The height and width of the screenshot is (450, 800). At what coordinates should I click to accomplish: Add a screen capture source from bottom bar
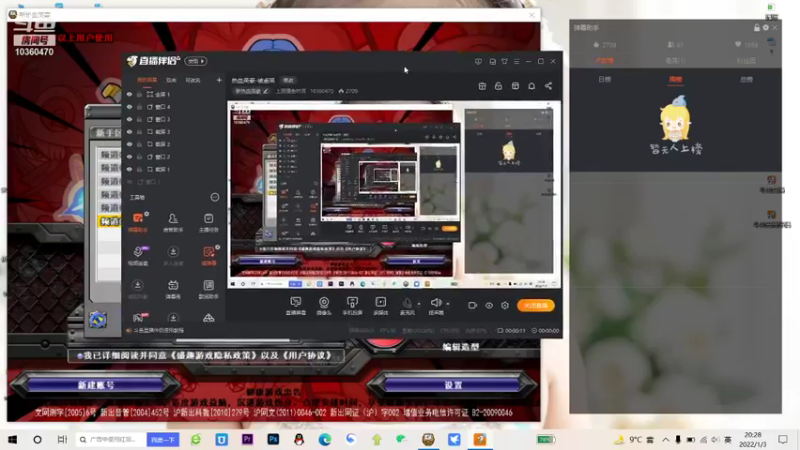point(295,306)
